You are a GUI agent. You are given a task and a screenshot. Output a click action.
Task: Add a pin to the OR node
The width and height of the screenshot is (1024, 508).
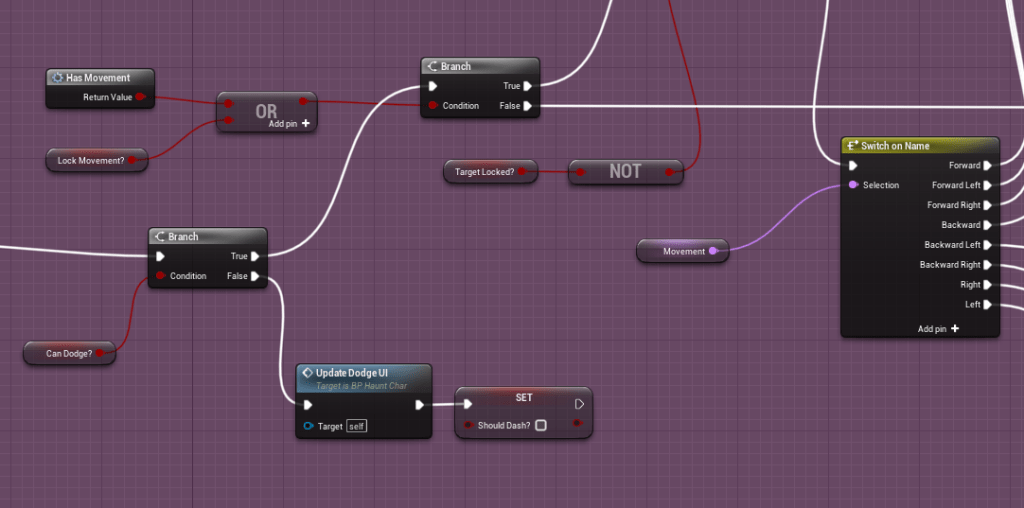point(304,124)
